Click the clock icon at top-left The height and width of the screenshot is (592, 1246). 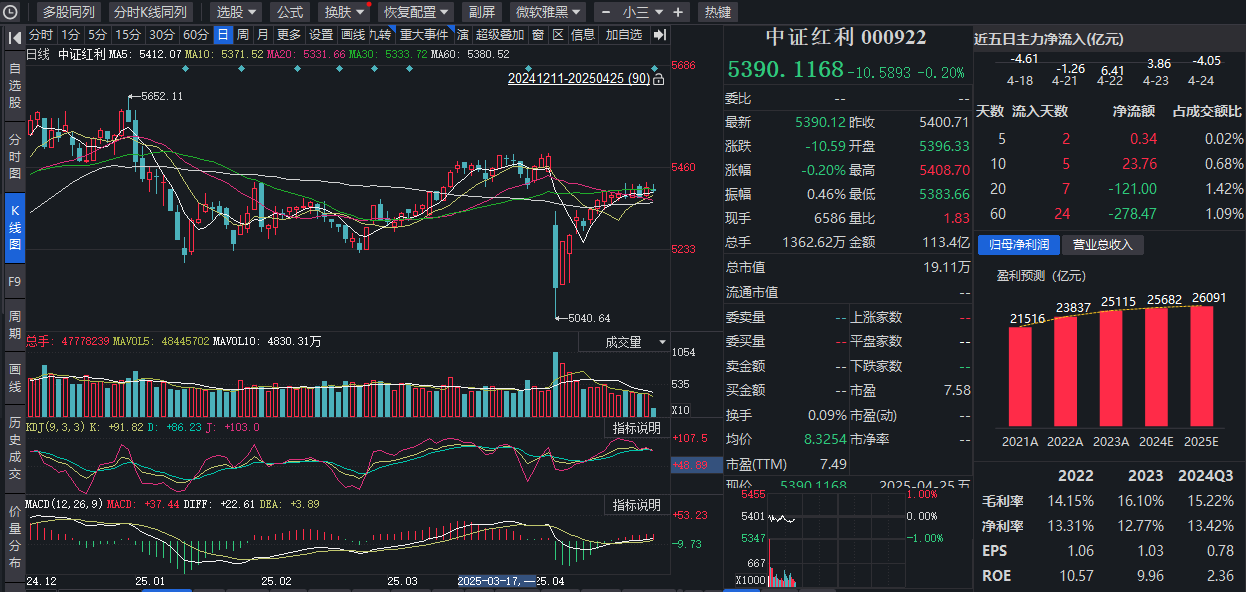tap(10, 12)
